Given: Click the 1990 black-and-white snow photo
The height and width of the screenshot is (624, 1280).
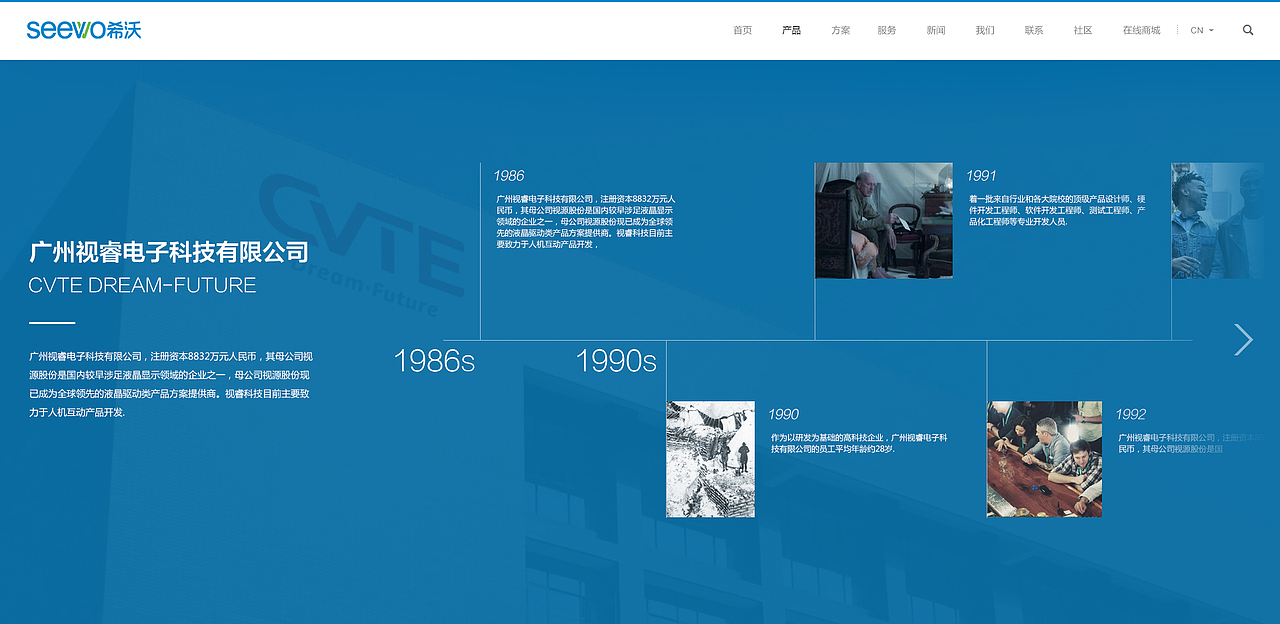Looking at the screenshot, I should point(711,459).
